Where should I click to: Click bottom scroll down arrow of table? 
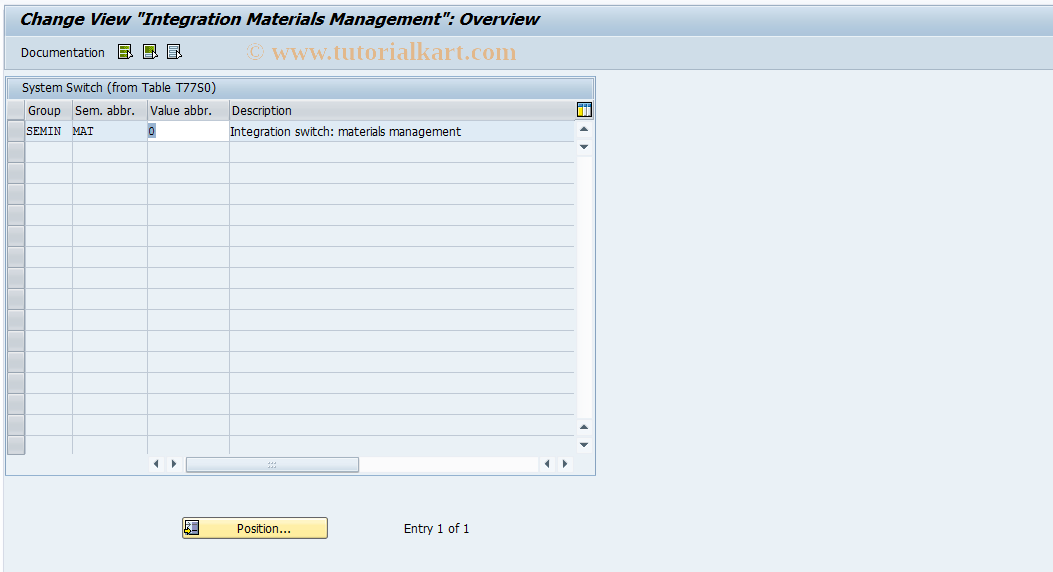point(584,444)
